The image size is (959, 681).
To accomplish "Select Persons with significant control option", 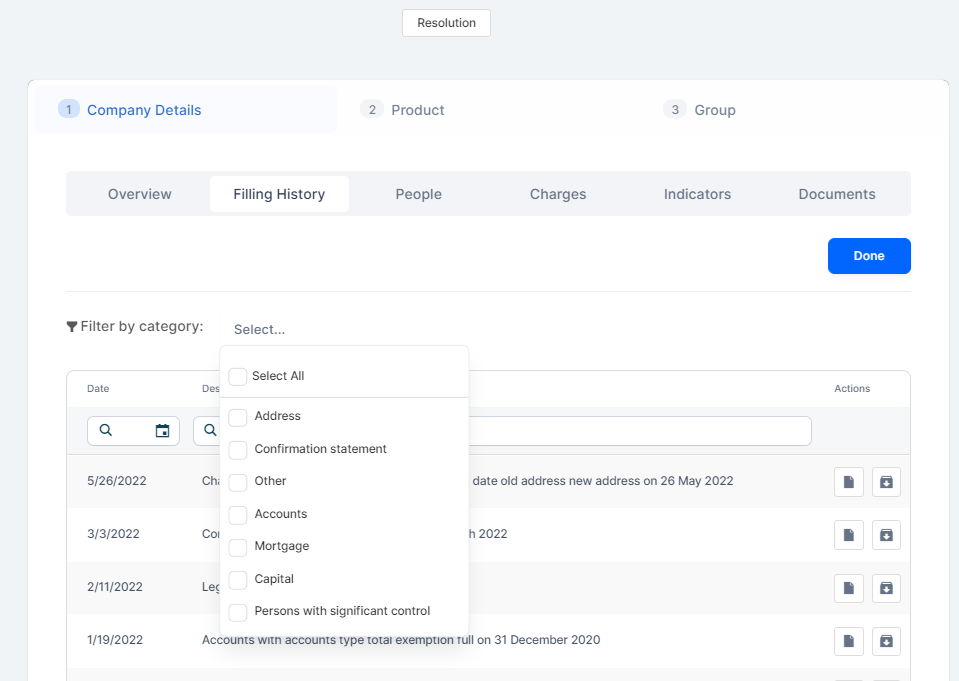I will click(x=238, y=612).
